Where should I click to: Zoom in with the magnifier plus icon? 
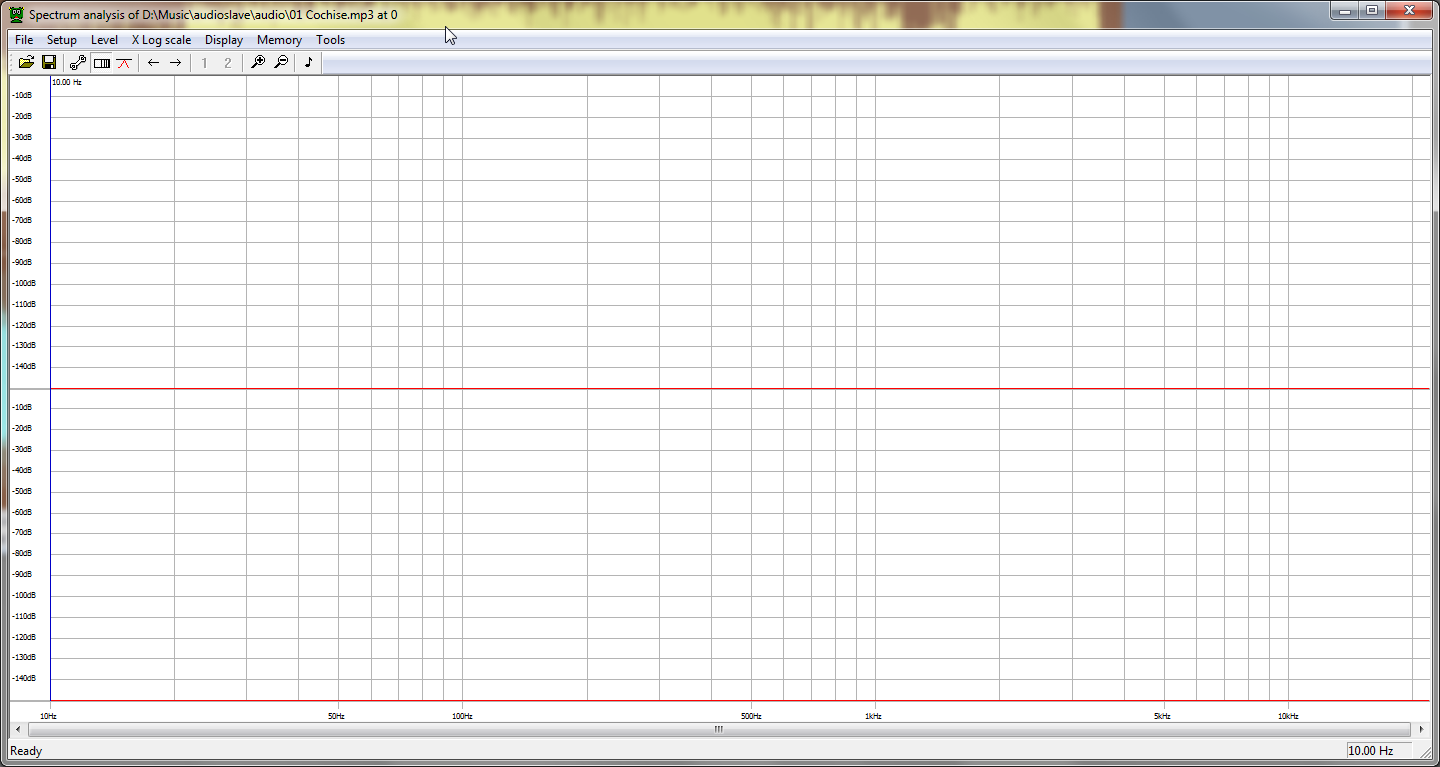pyautogui.click(x=257, y=62)
